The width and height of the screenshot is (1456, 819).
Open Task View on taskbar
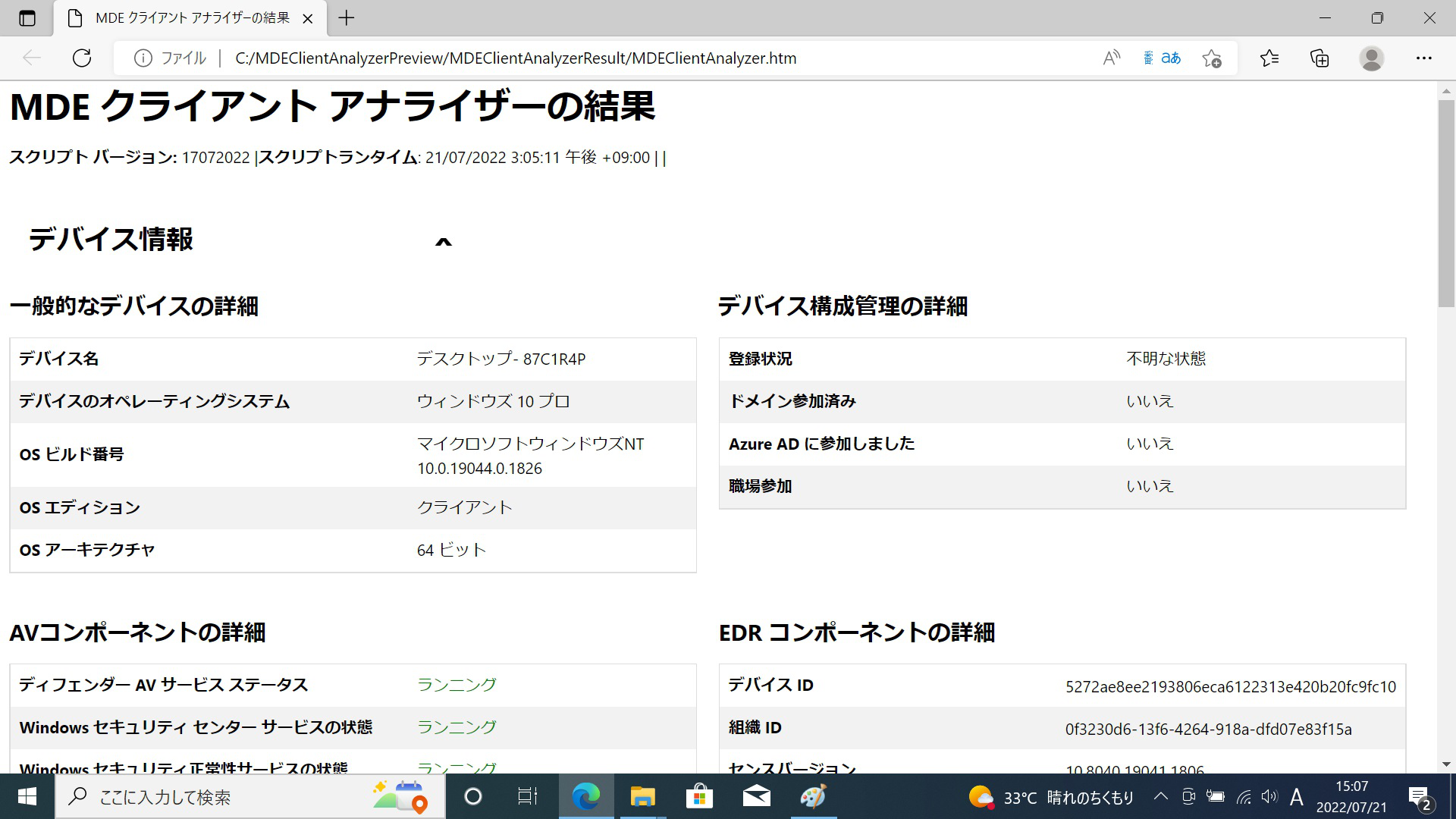click(x=527, y=796)
